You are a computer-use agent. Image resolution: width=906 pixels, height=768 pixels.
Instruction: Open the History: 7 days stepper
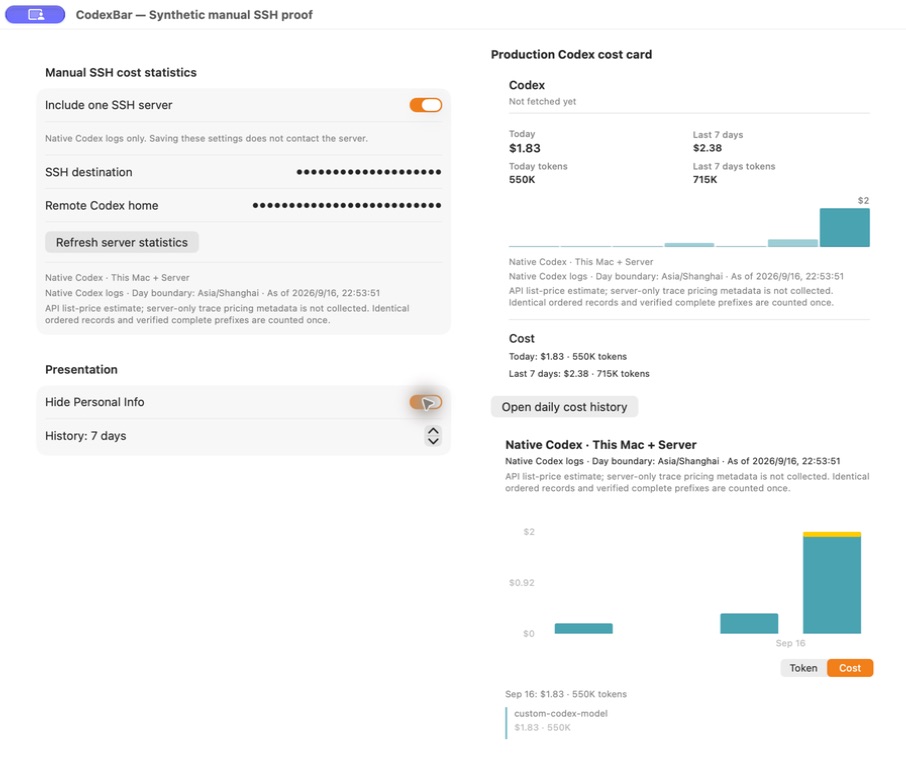coord(433,436)
